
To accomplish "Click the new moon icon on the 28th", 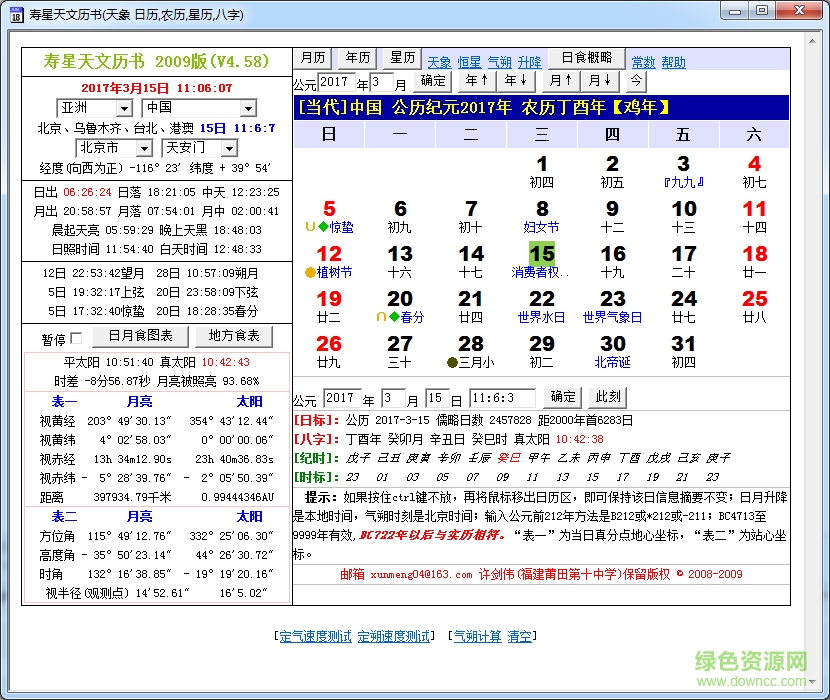I will pos(453,362).
